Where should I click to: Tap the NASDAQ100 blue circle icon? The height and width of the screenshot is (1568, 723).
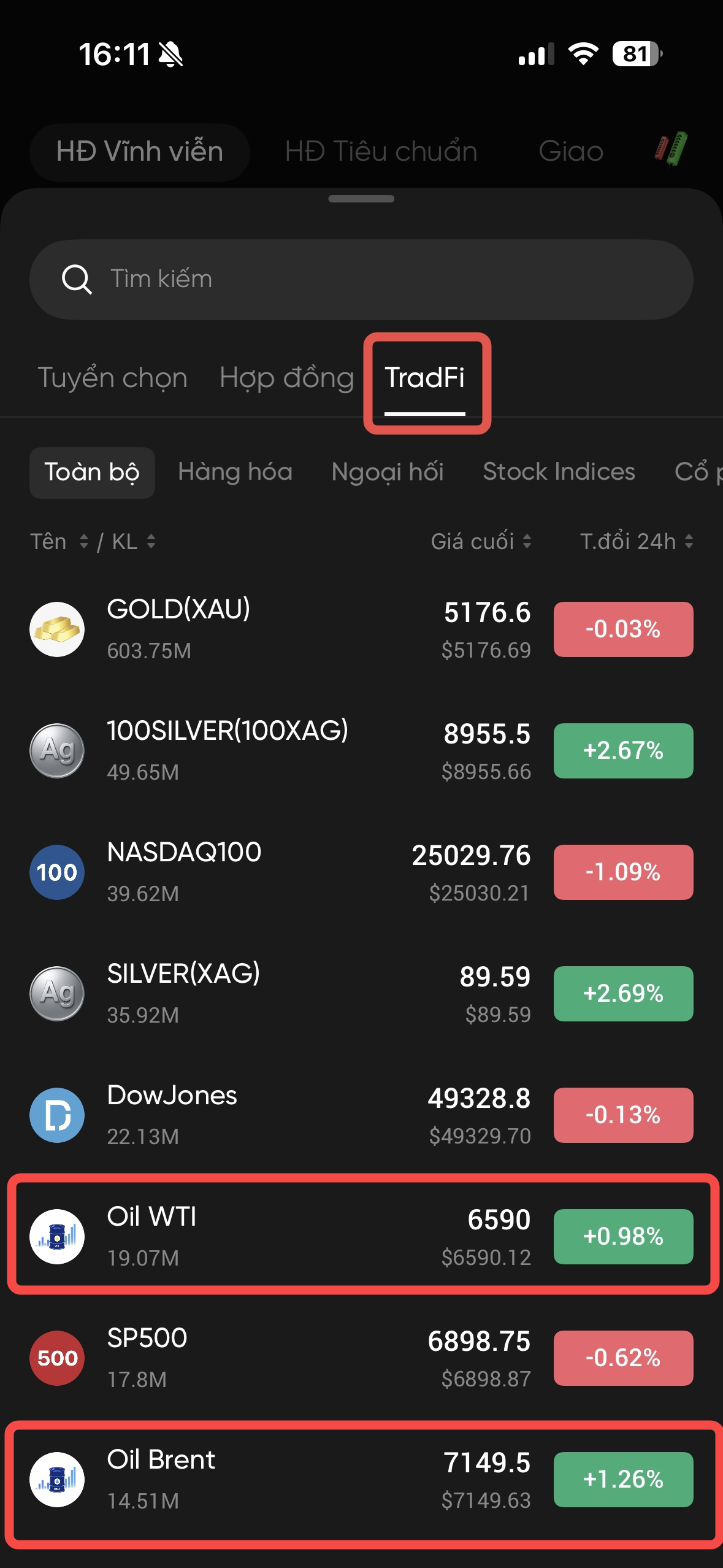[x=57, y=872]
